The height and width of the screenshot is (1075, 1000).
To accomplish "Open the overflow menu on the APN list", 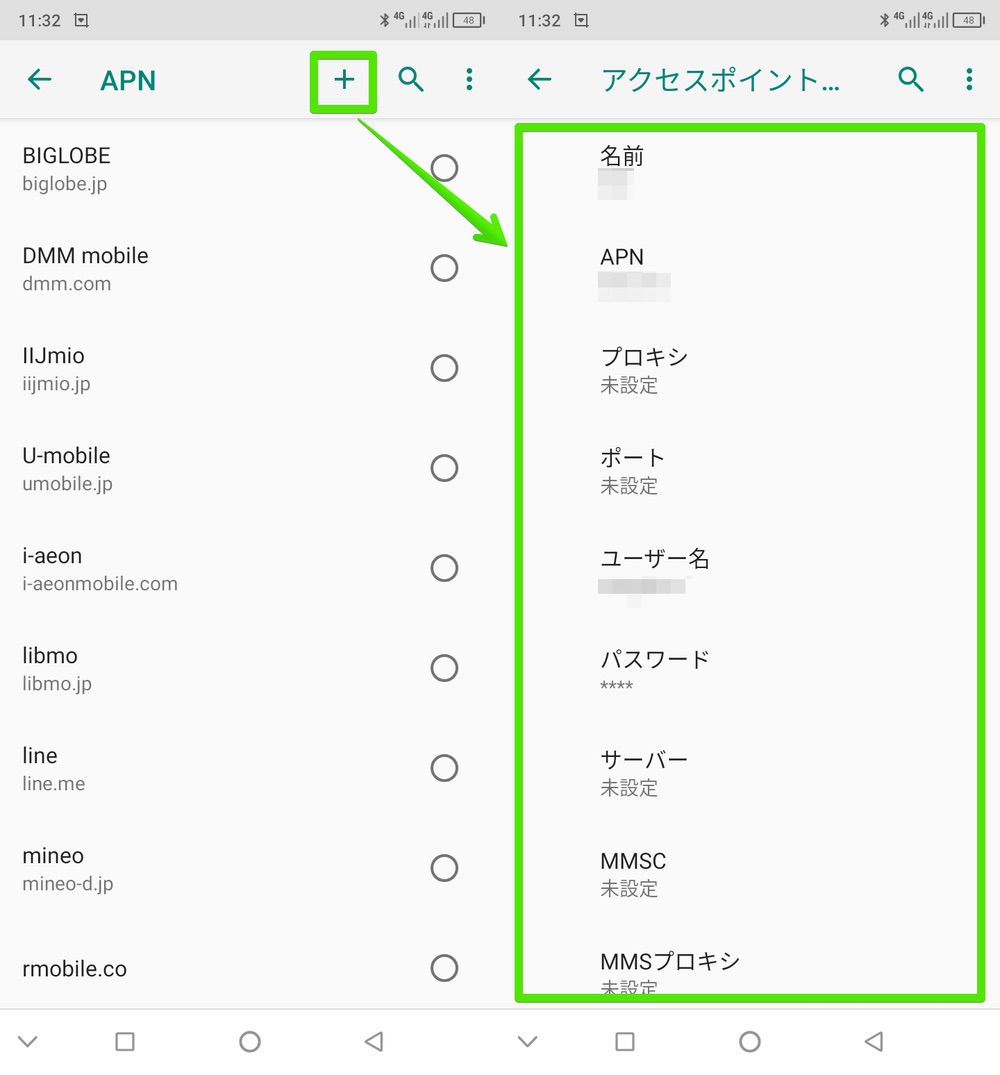I will (x=469, y=80).
